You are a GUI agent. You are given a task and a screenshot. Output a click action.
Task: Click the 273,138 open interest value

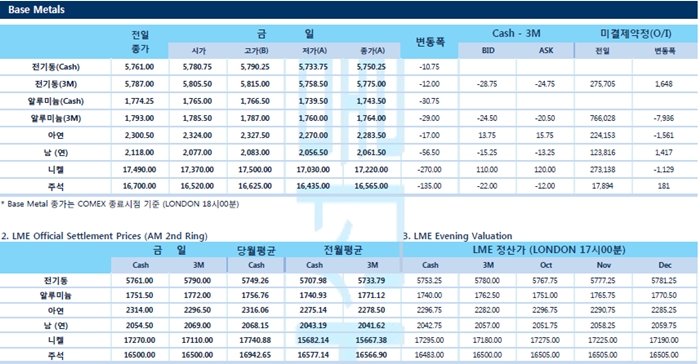(603, 170)
